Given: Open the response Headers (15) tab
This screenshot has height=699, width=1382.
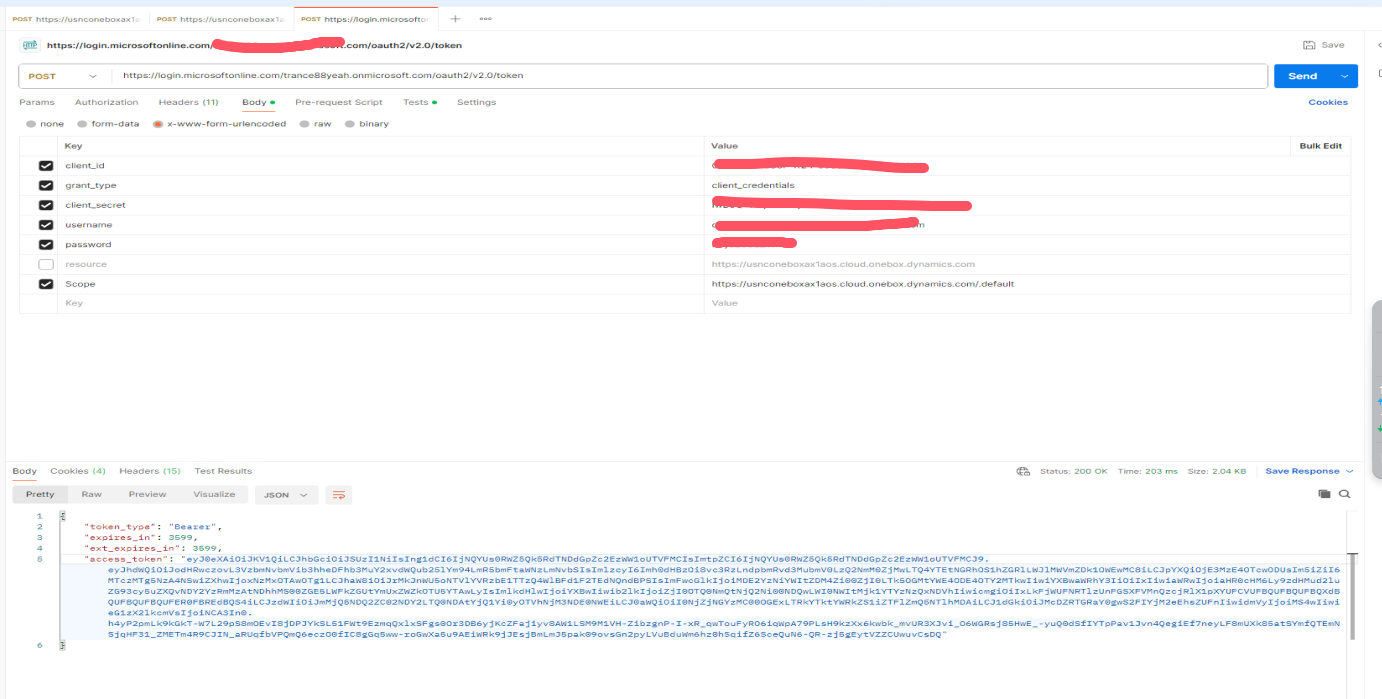Looking at the screenshot, I should tap(150, 471).
